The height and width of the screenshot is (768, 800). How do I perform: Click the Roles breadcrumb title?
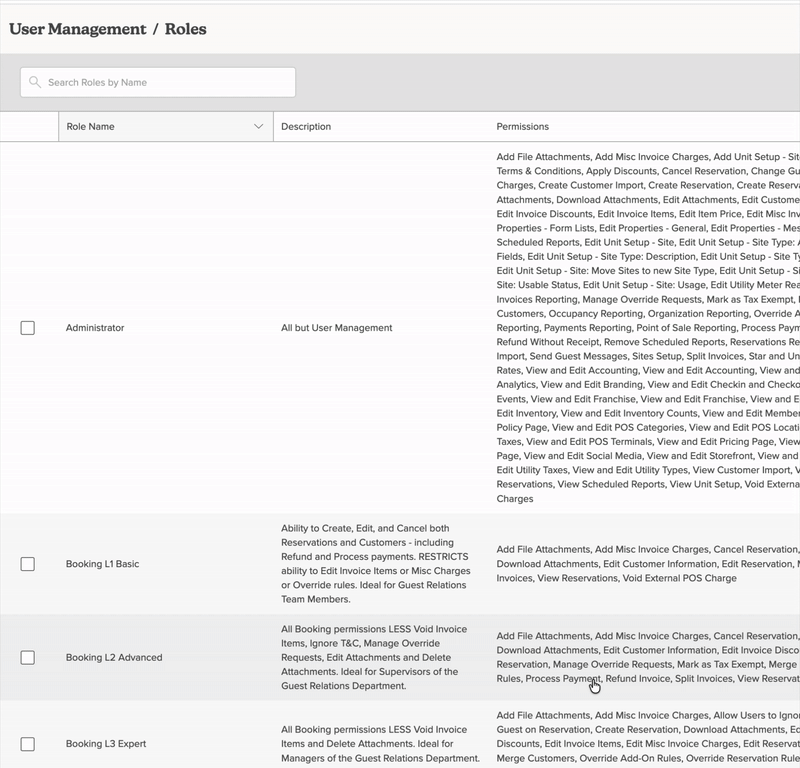coord(185,29)
